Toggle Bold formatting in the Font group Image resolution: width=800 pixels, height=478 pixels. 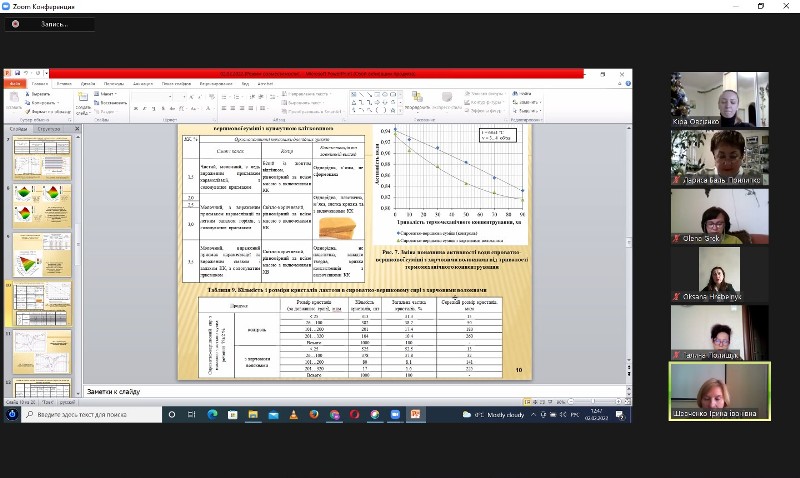coord(136,108)
